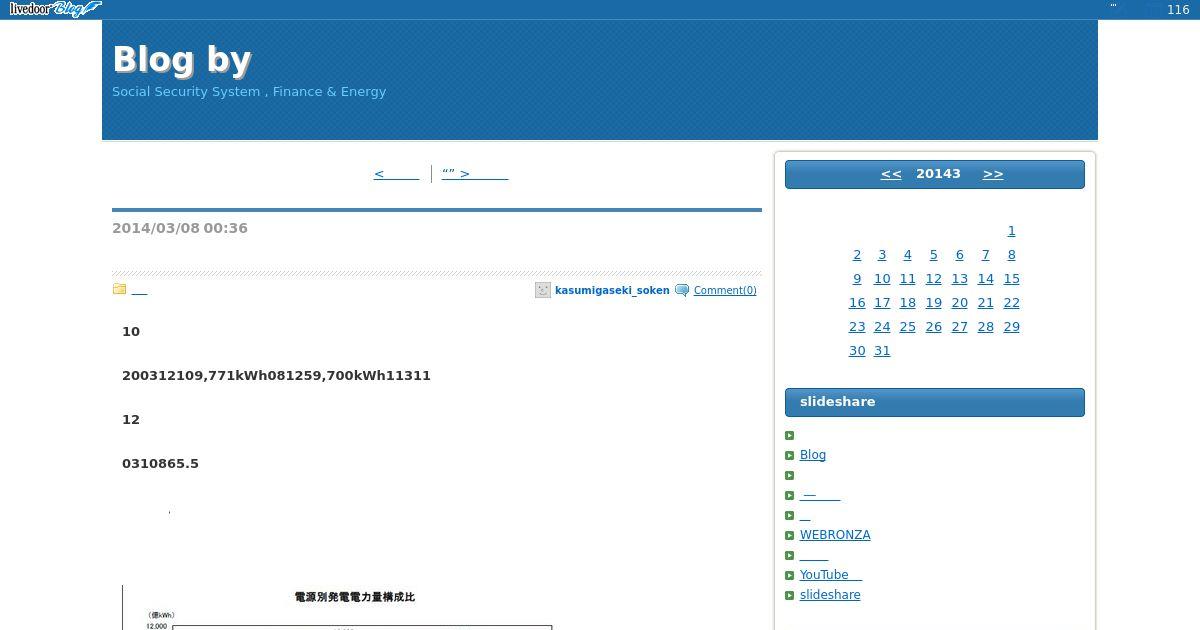This screenshot has height=630, width=1200.
Task: Click the comment speech bubble icon
Action: coord(682,290)
